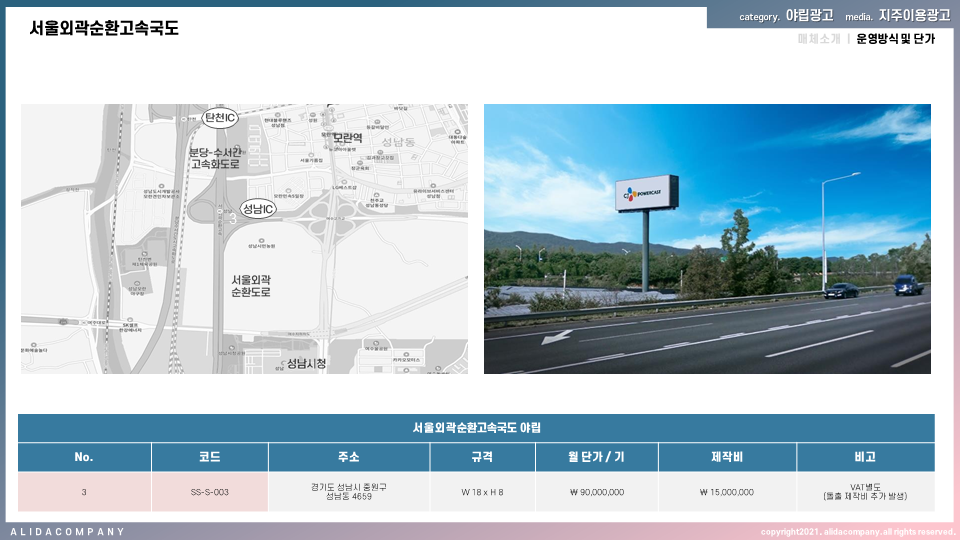Select the 모란역 station label on map
This screenshot has width=960, height=540.
[x=346, y=137]
